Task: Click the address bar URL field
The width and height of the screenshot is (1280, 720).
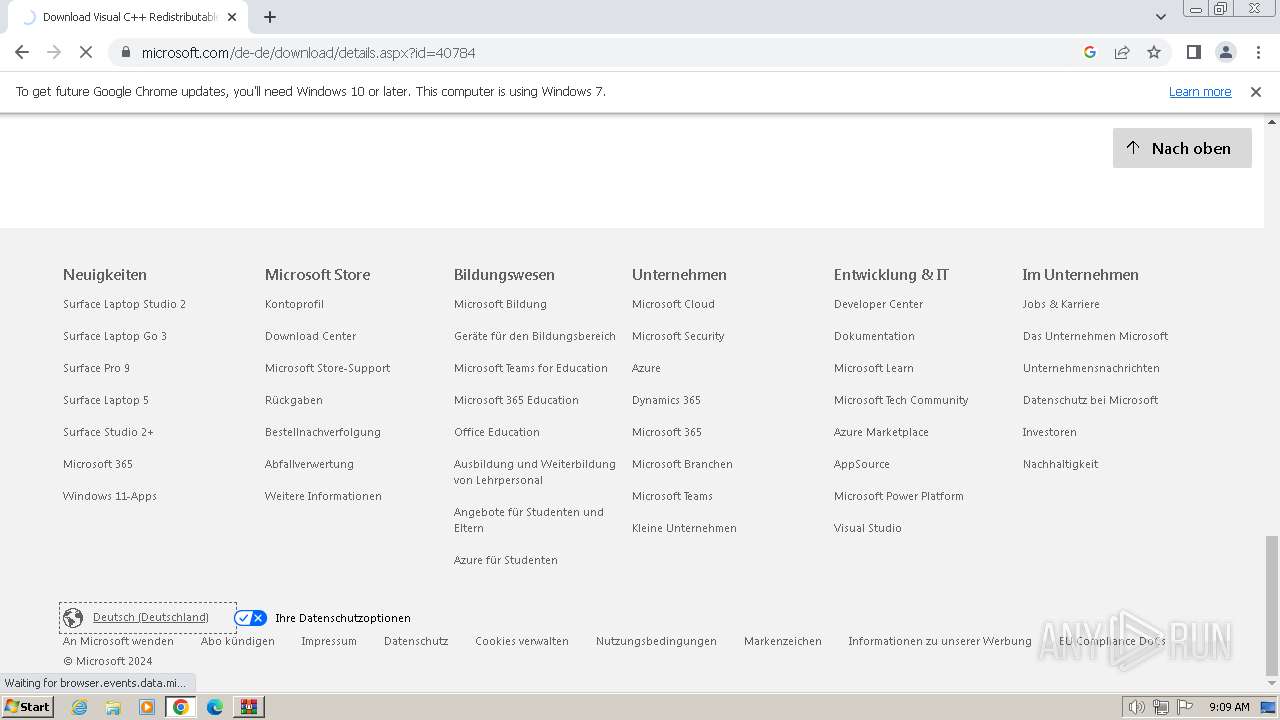Action: pyautogui.click(x=600, y=52)
